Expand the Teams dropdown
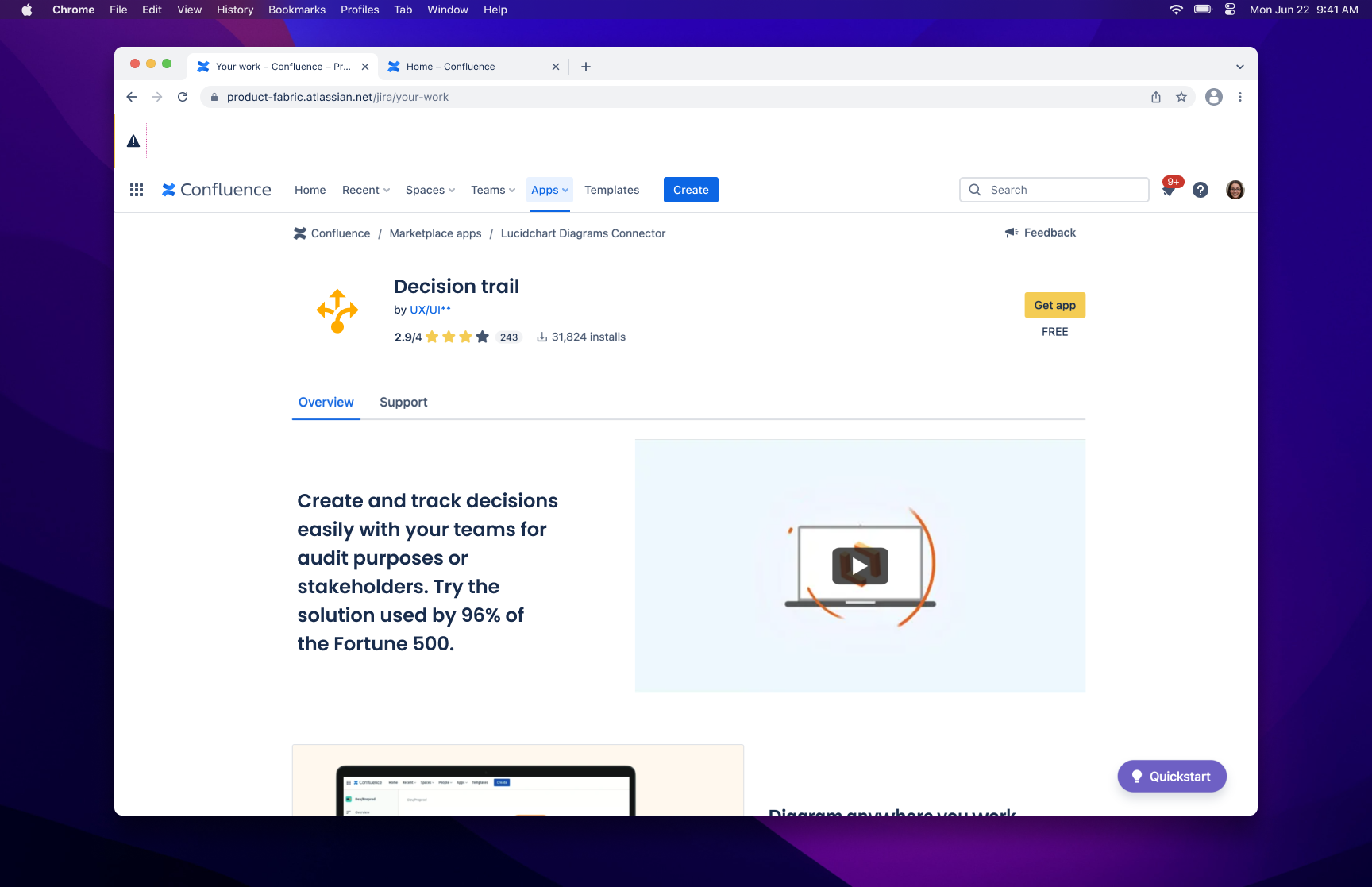 point(493,190)
